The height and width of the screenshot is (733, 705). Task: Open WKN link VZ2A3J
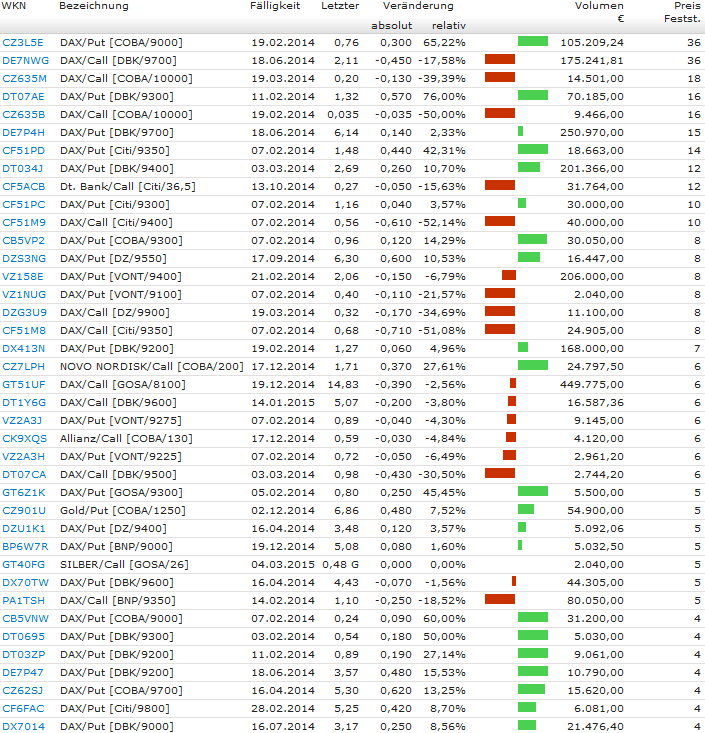[22, 421]
